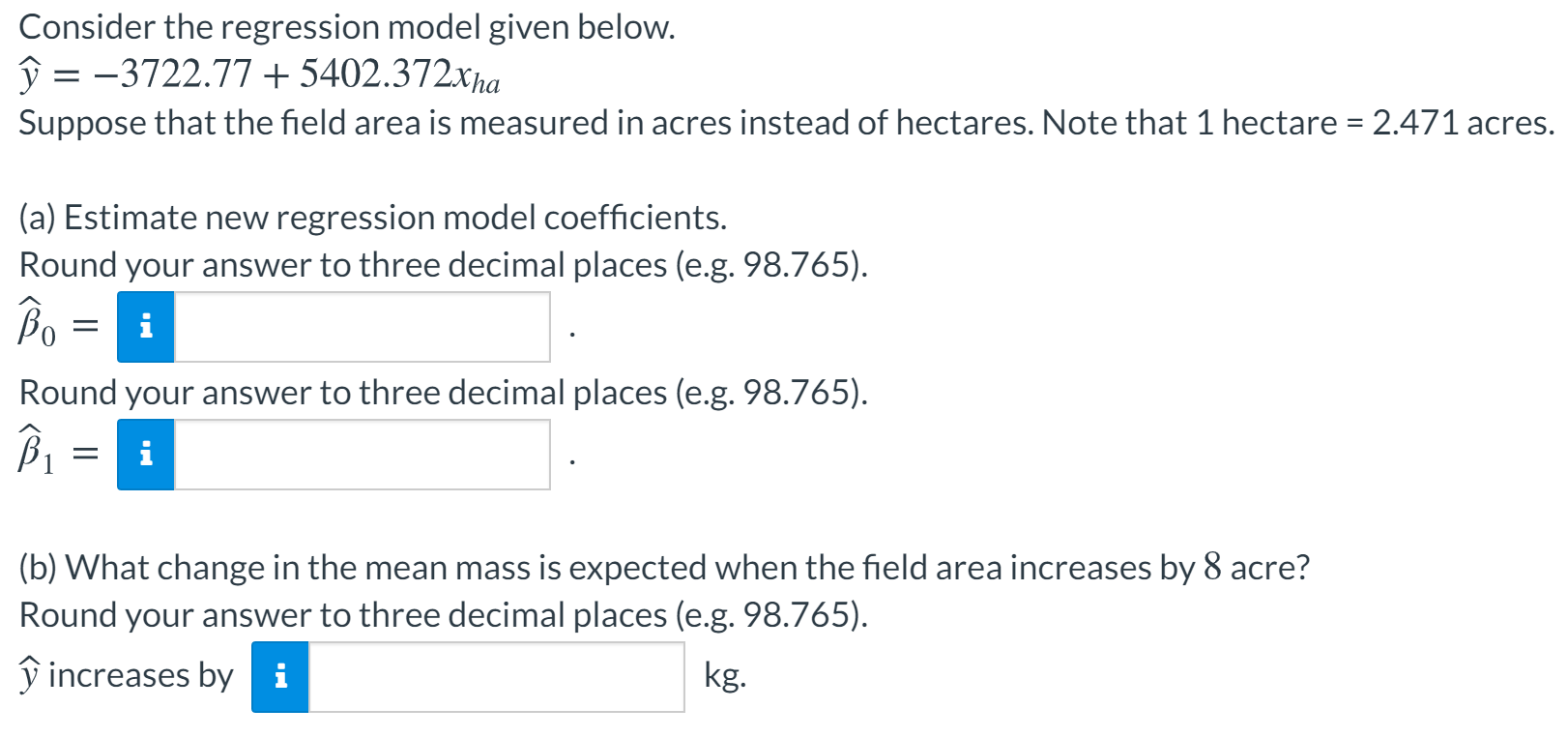Click the info icon beside the β0 field

point(146,327)
